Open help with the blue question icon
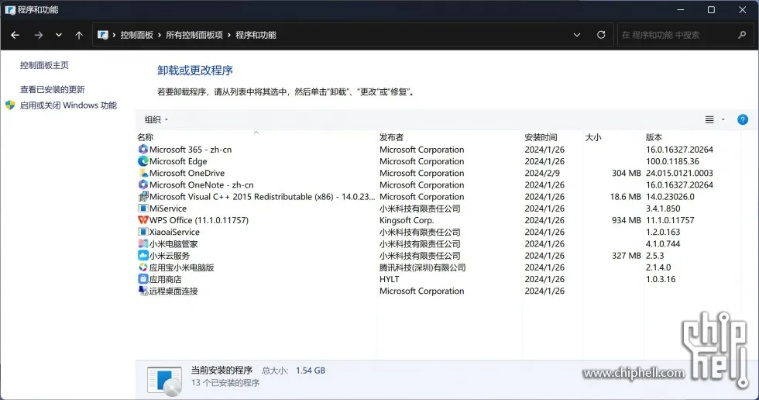 pyautogui.click(x=742, y=119)
